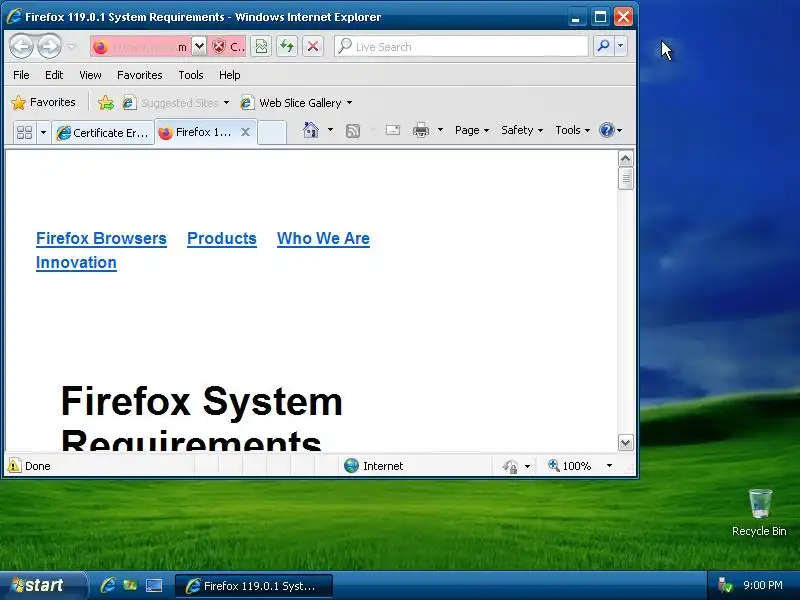Select the Recycle Bin desktop icon
This screenshot has height=600, width=800.
pyautogui.click(x=759, y=513)
